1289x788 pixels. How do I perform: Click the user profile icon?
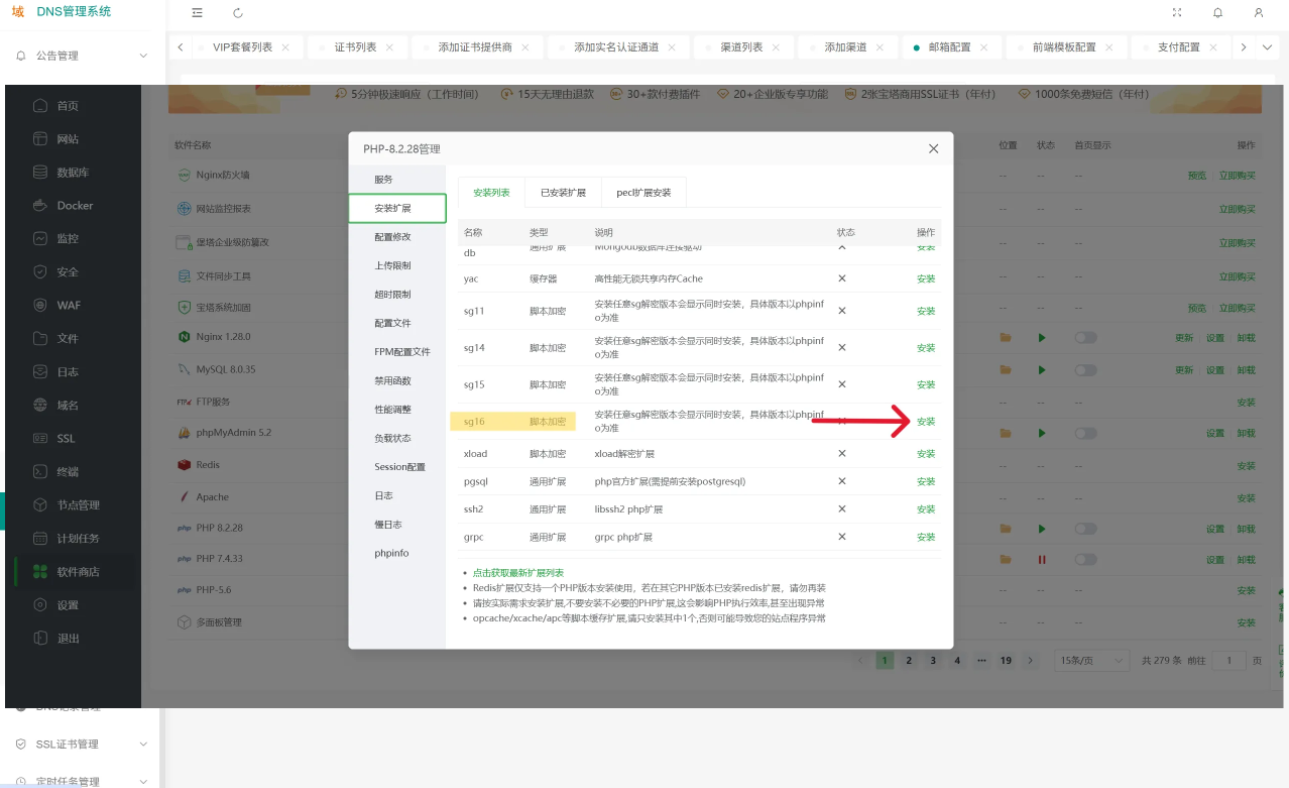click(x=1258, y=13)
